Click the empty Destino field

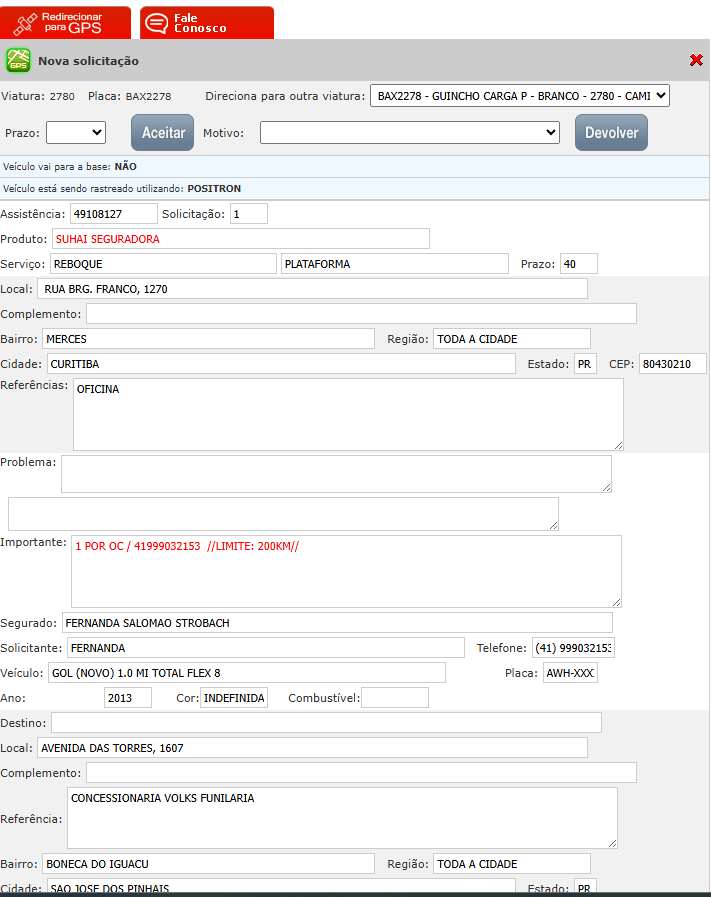click(326, 723)
